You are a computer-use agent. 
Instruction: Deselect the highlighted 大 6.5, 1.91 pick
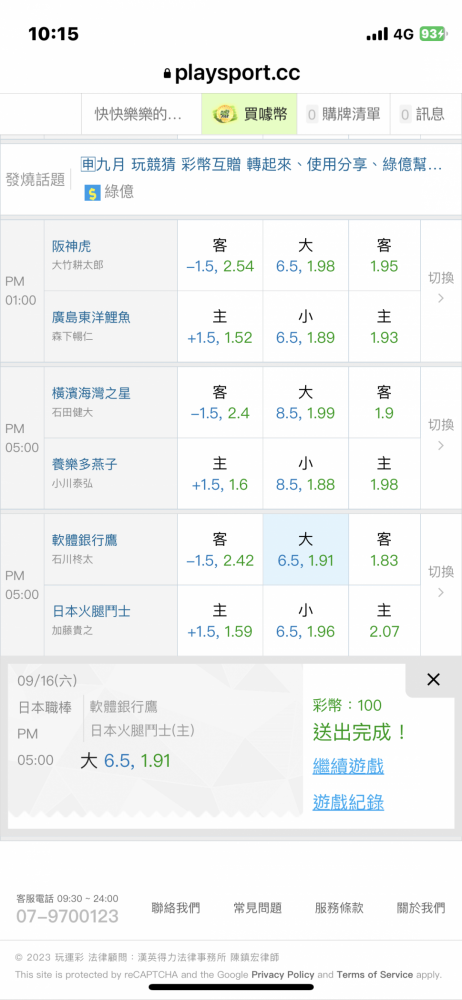tap(306, 550)
